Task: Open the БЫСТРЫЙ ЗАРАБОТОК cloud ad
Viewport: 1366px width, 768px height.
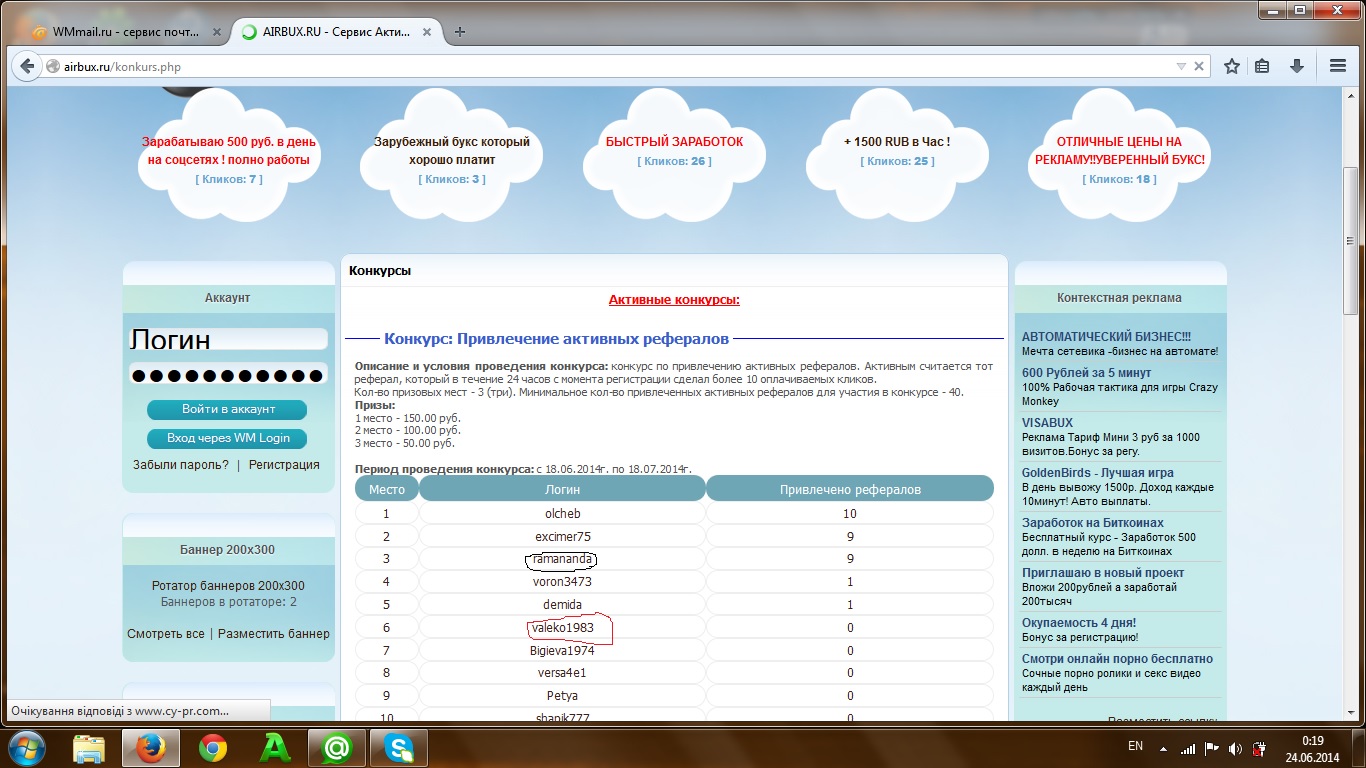Action: (675, 142)
